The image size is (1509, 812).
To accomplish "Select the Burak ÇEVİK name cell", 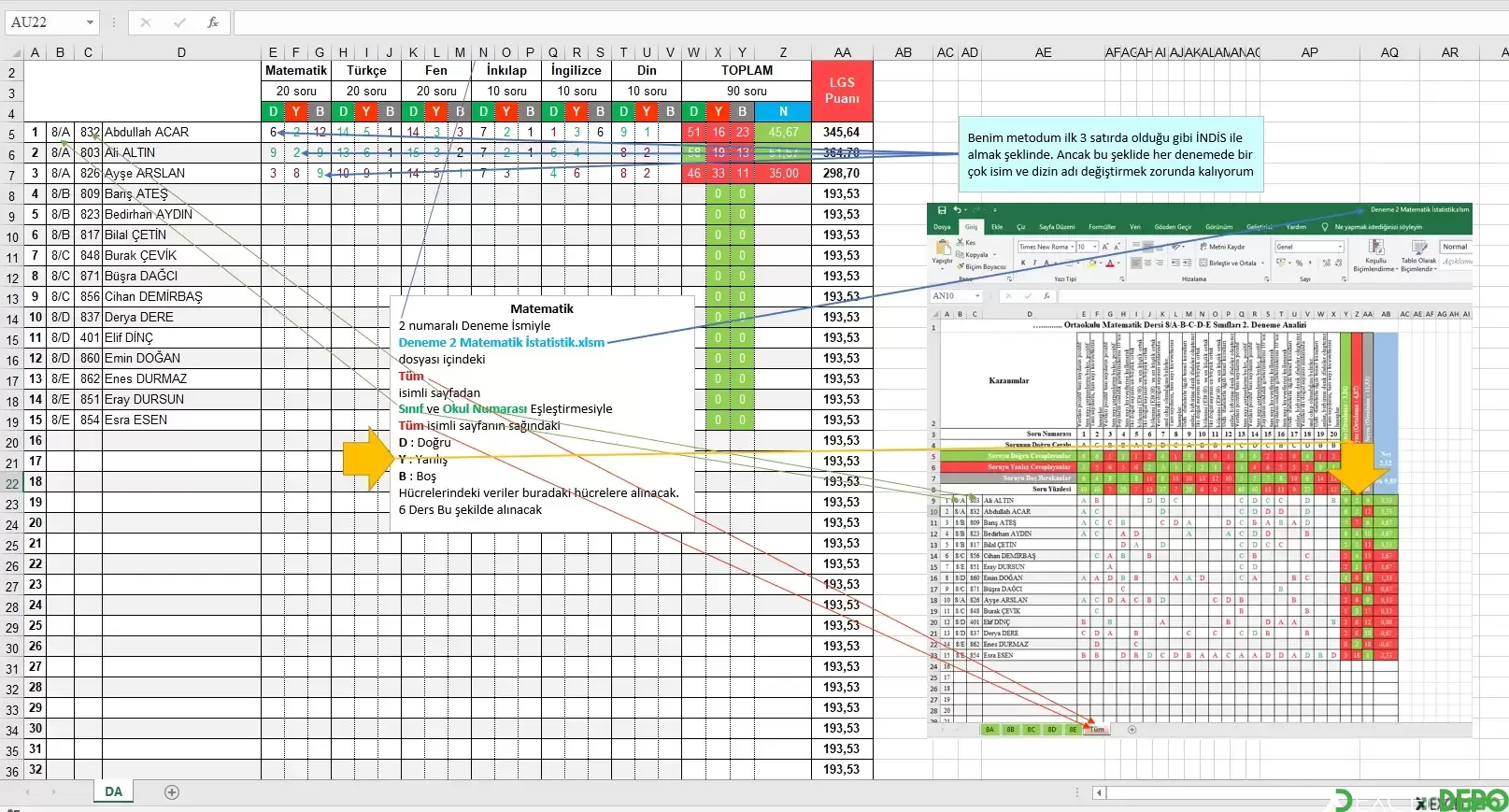I will click(x=181, y=256).
